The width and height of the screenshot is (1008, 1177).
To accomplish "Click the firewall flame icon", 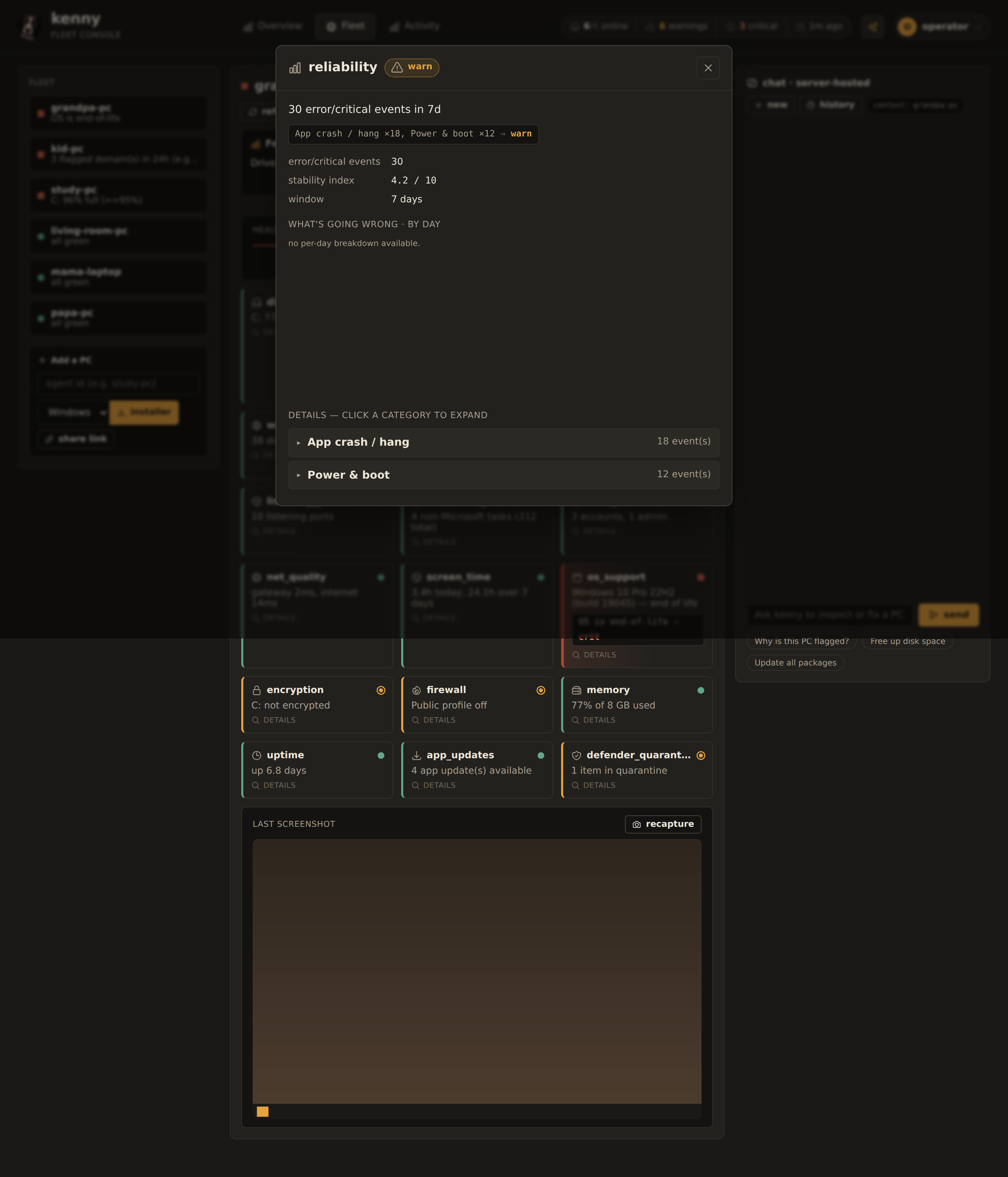I will coord(416,690).
